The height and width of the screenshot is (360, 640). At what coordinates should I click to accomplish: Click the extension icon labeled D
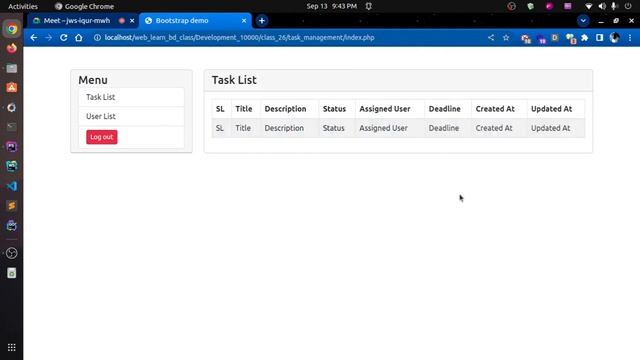coord(555,38)
